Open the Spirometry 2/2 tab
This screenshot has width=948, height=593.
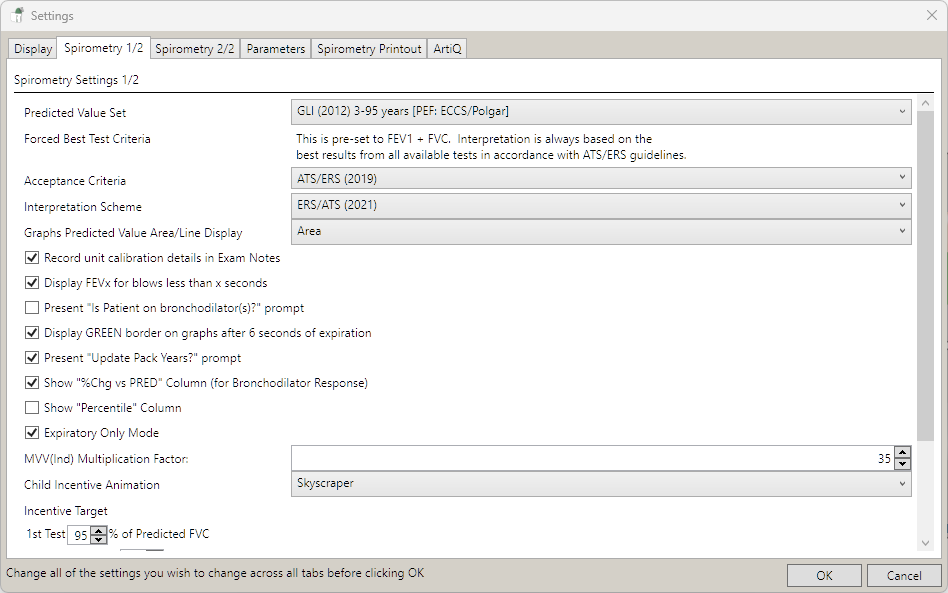coord(195,49)
